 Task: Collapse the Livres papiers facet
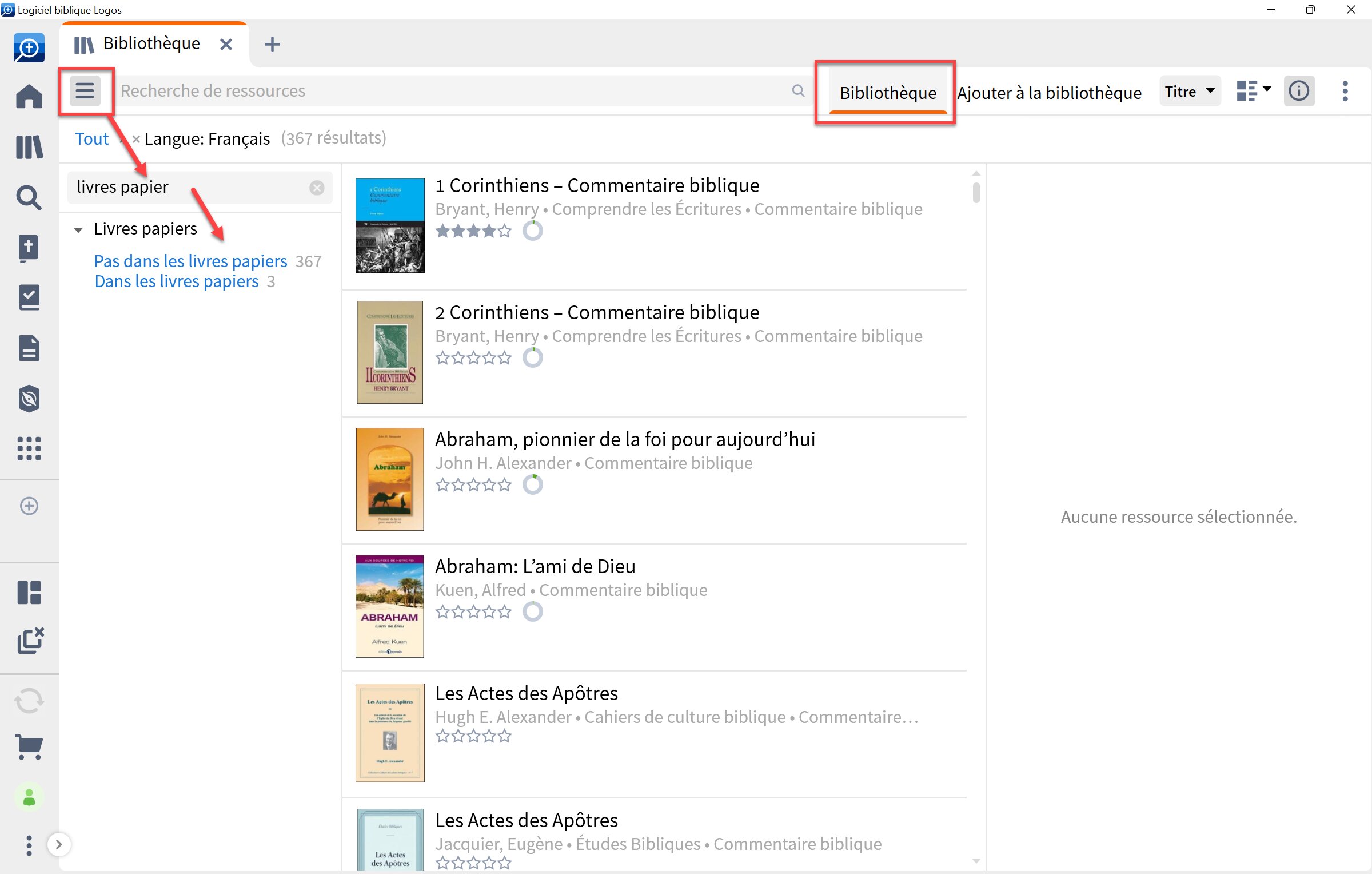(78, 230)
